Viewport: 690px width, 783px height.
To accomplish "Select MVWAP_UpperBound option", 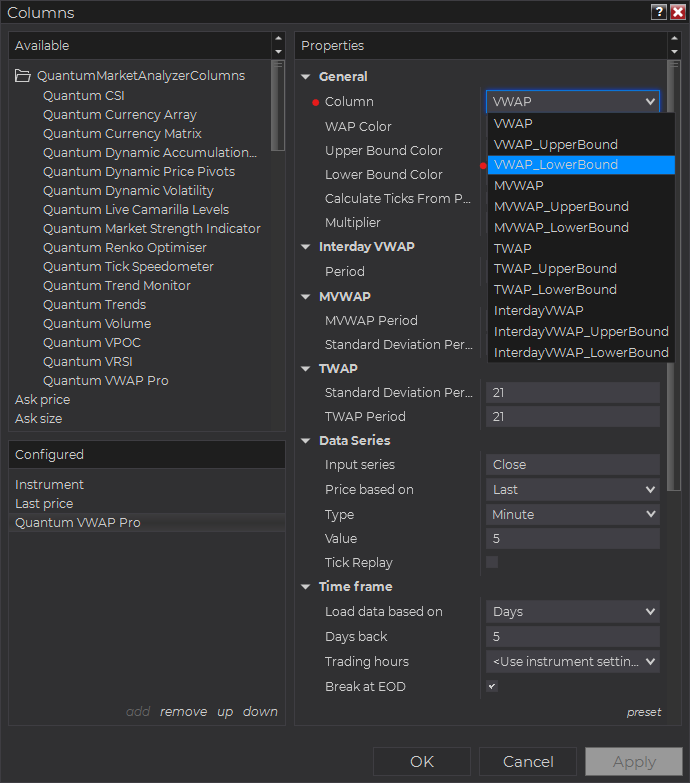I will 581,207.
